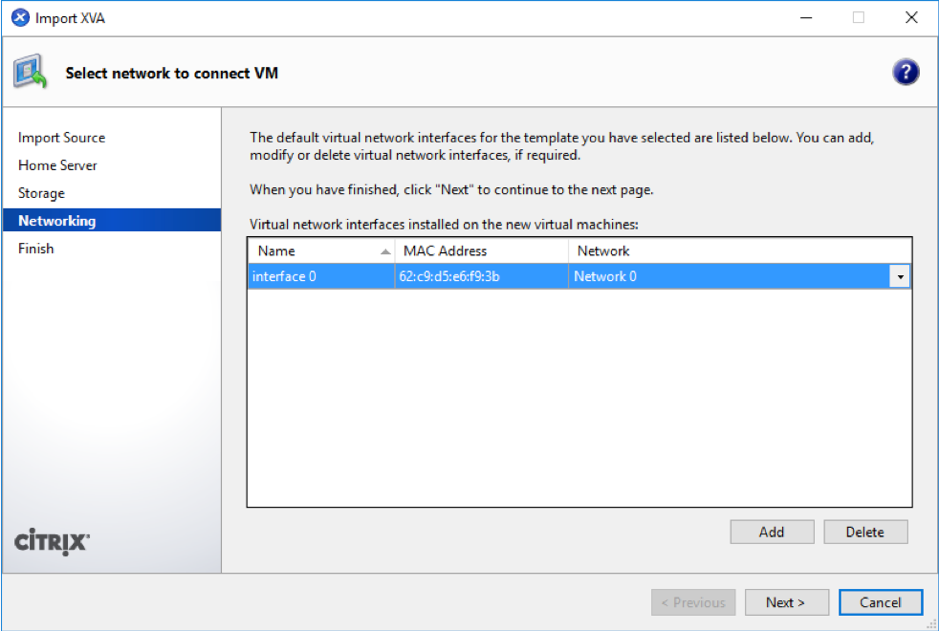Click the import wizard icon in header
Image resolution: width=939 pixels, height=631 pixels.
tap(30, 71)
